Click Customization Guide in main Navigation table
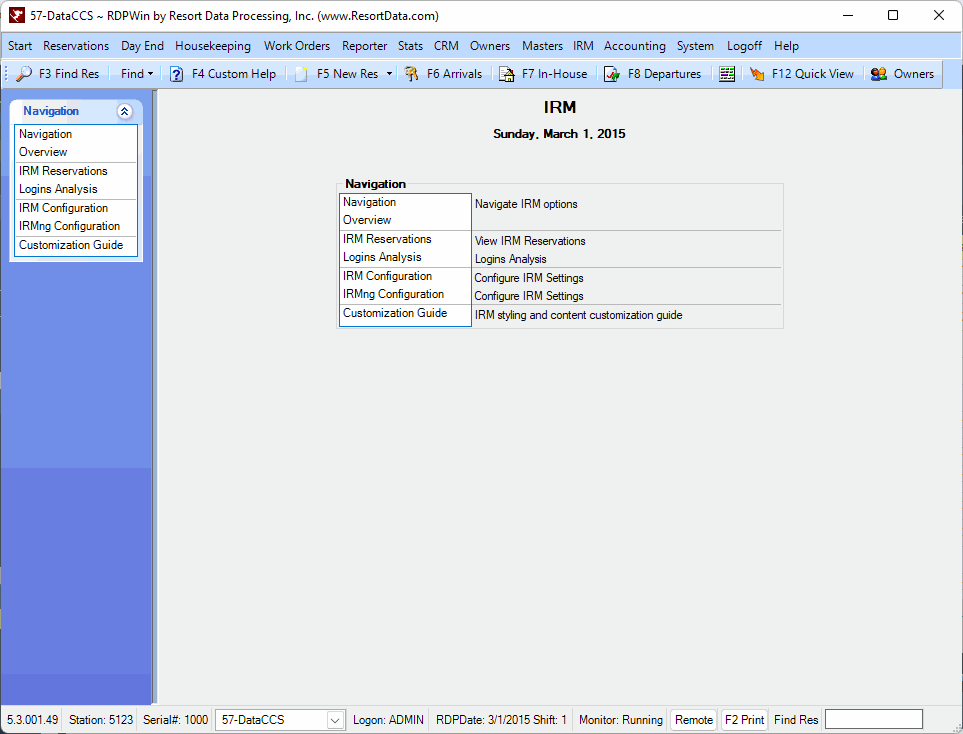The width and height of the screenshot is (963, 734). click(395, 313)
